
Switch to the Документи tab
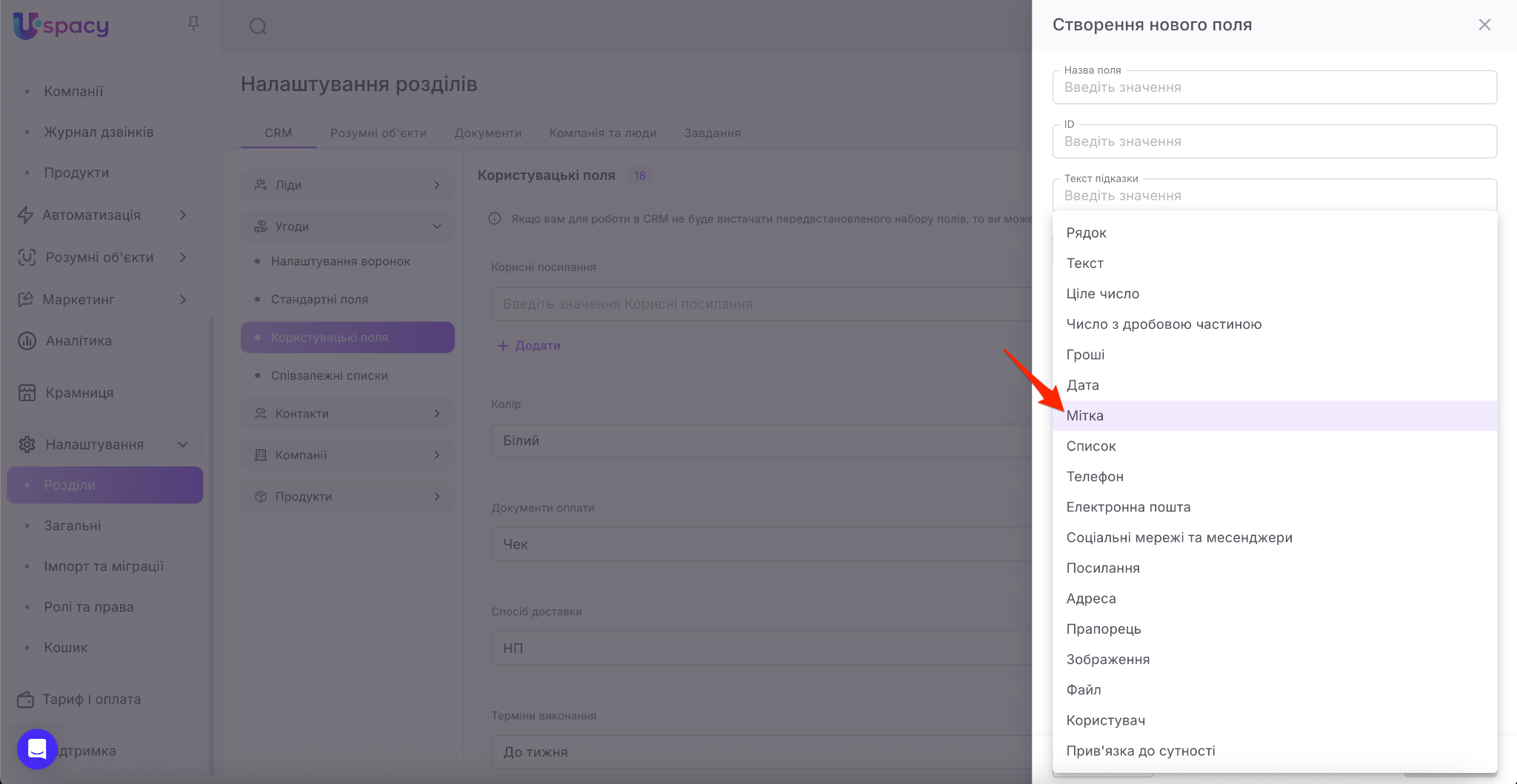point(487,133)
